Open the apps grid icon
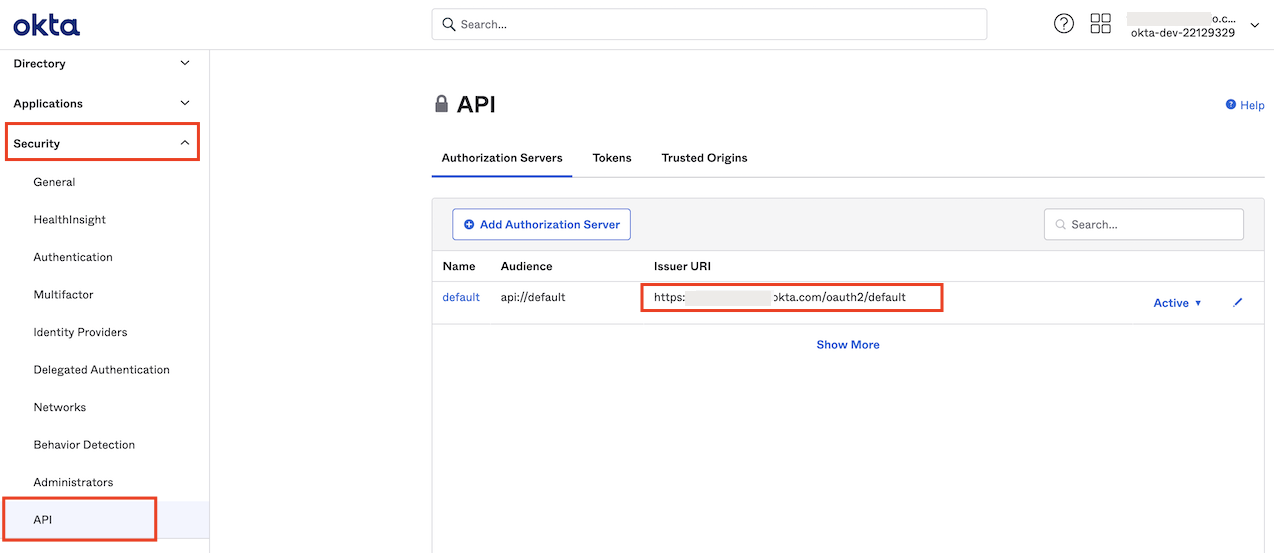This screenshot has height=553, width=1274. 1100,24
